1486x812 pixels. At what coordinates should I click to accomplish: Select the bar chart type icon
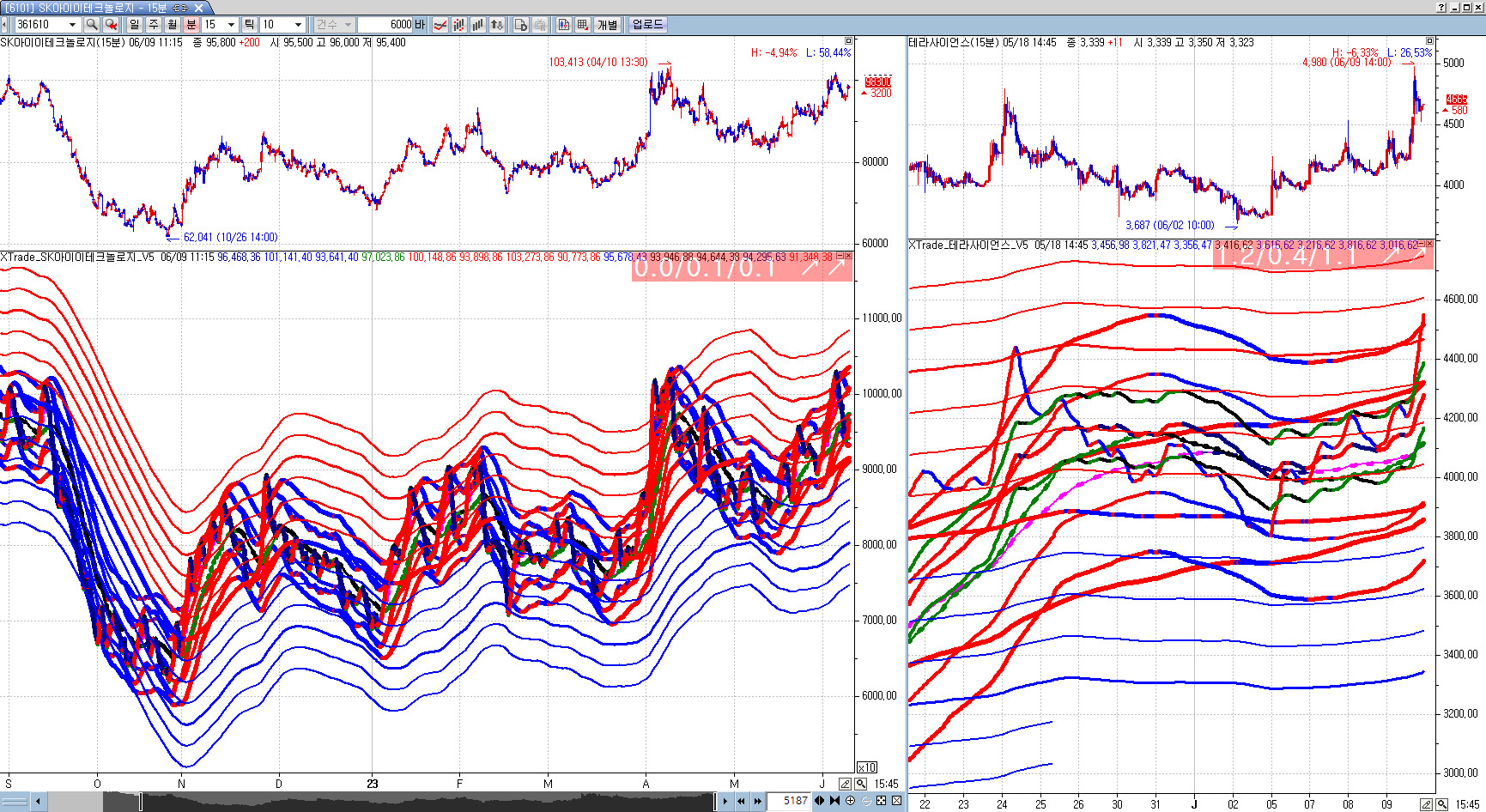[x=477, y=25]
